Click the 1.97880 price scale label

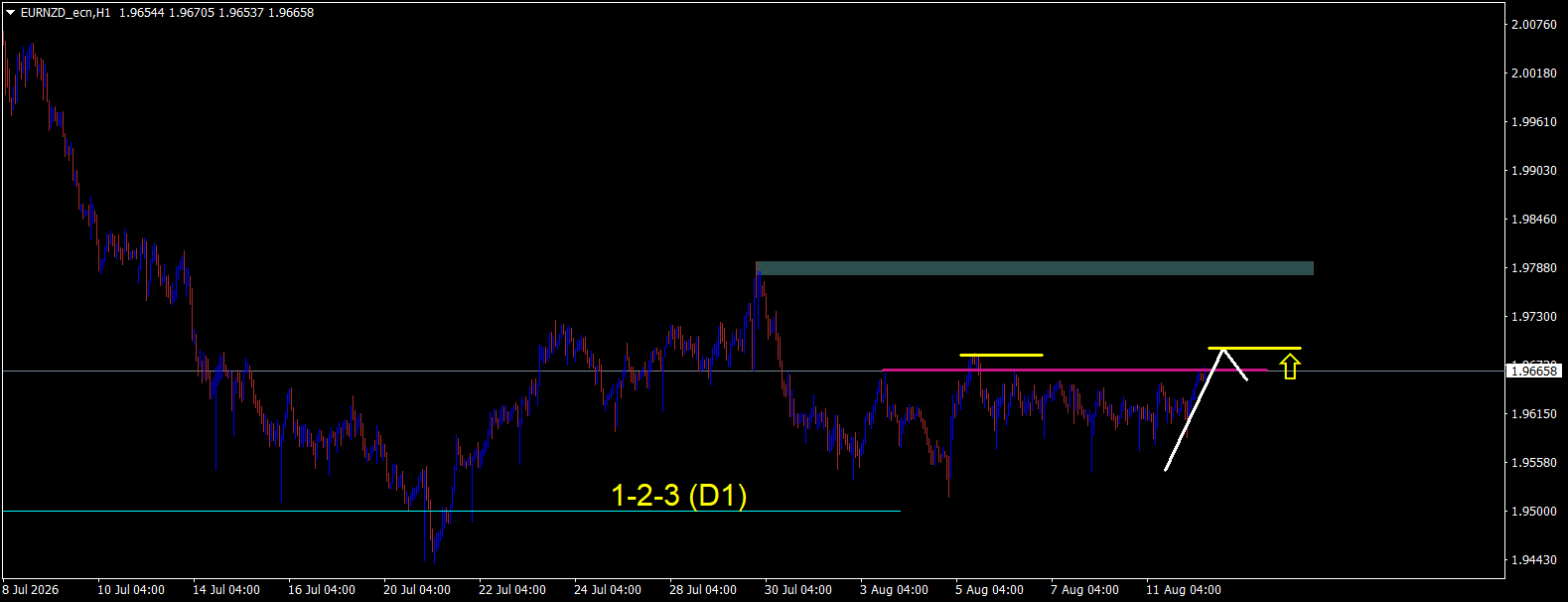(1534, 268)
